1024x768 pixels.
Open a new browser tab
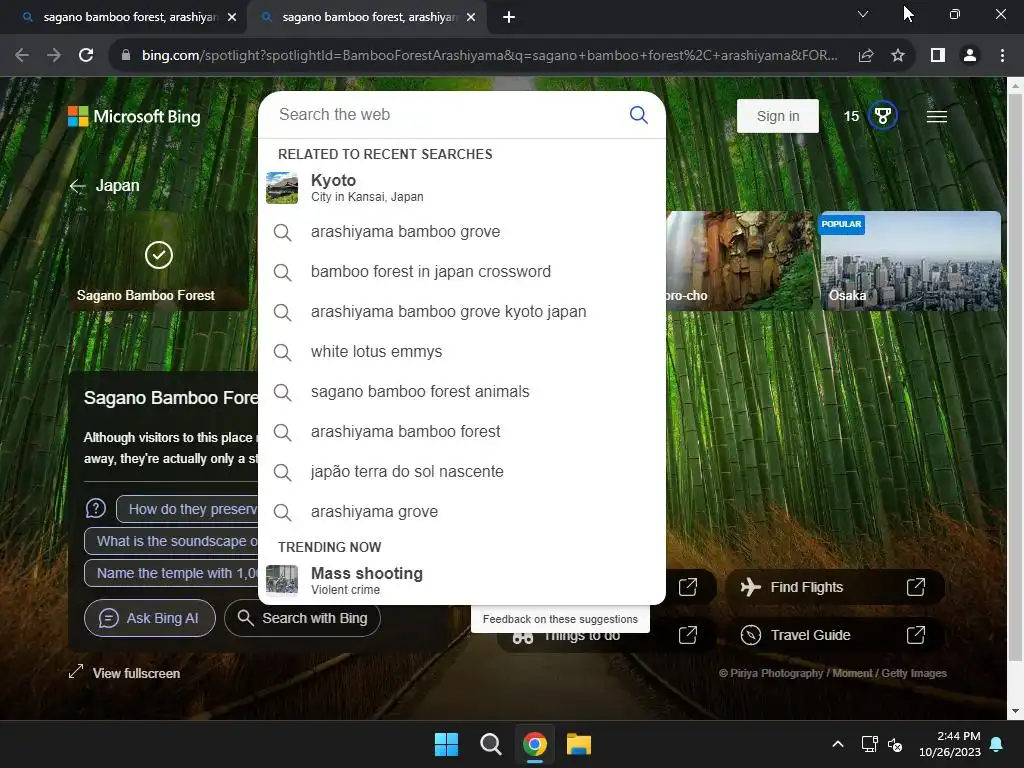[x=509, y=17]
